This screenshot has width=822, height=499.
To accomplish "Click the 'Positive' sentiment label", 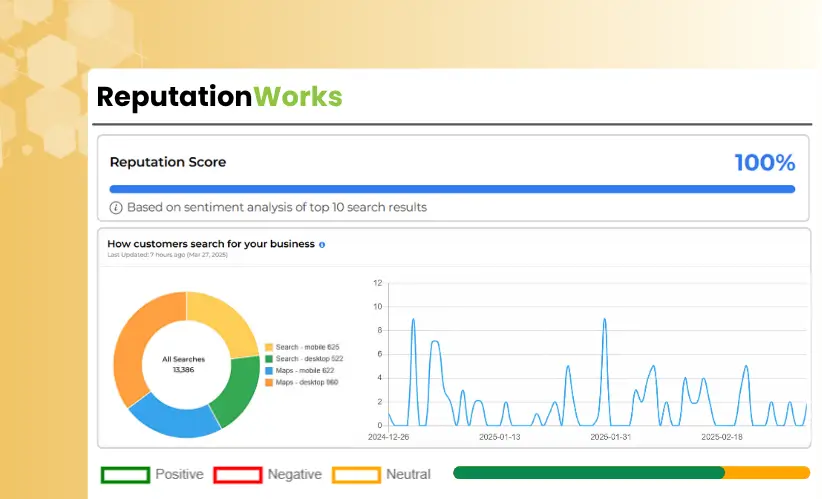I will (x=180, y=474).
